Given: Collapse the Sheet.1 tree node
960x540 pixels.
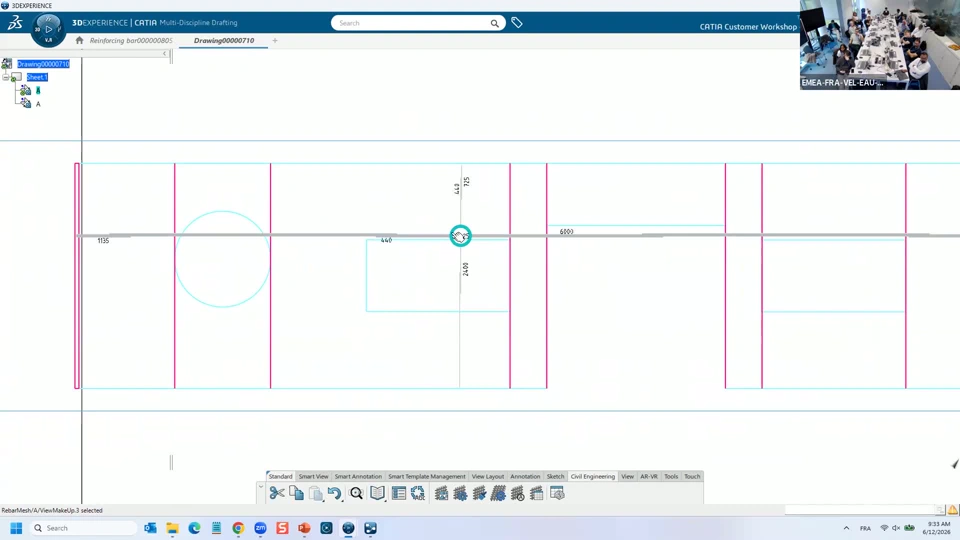Looking at the screenshot, I should tap(6, 77).
